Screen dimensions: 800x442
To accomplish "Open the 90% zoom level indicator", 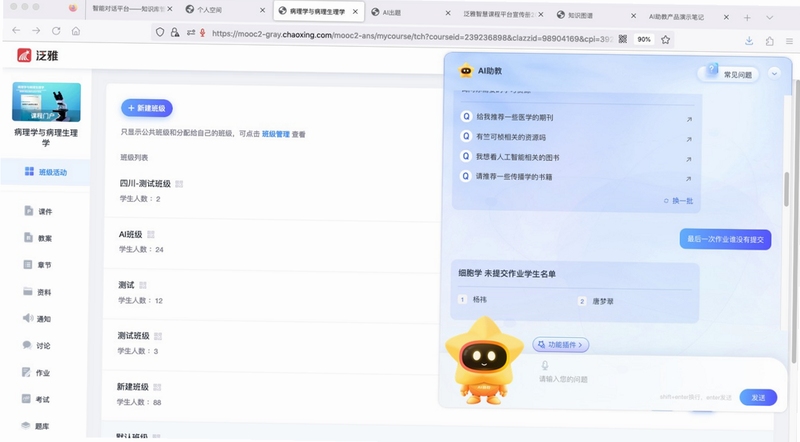I will [x=644, y=39].
